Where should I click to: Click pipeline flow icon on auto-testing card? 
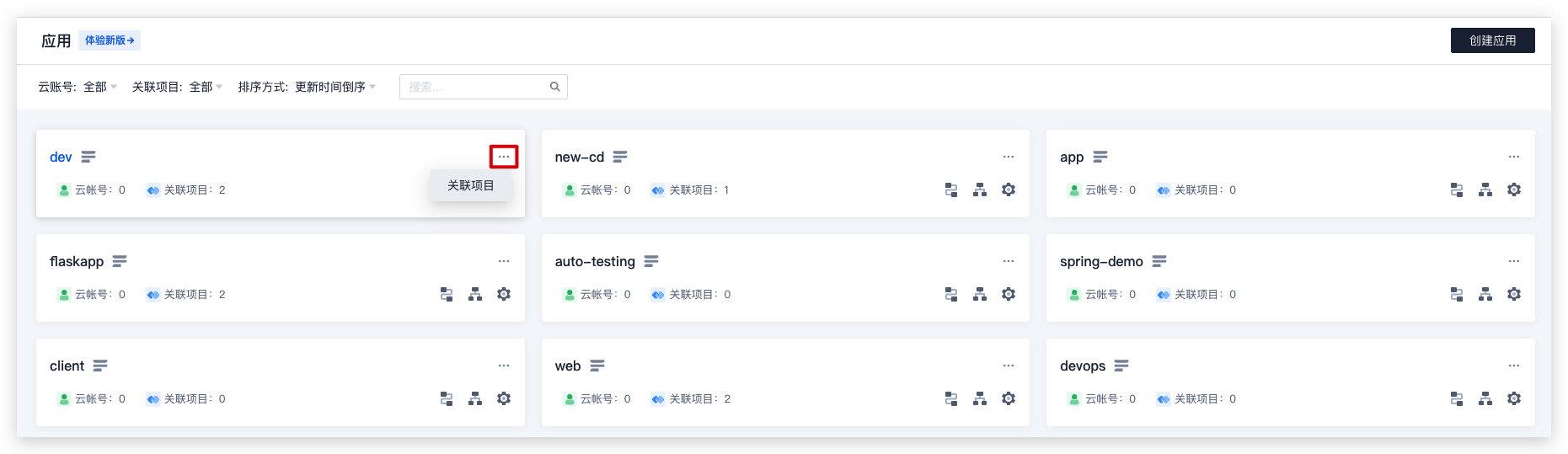pyautogui.click(x=950, y=294)
